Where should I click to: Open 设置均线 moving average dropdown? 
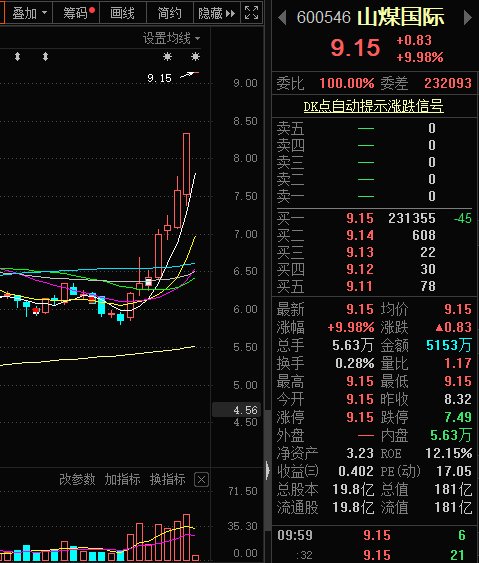[x=171, y=38]
